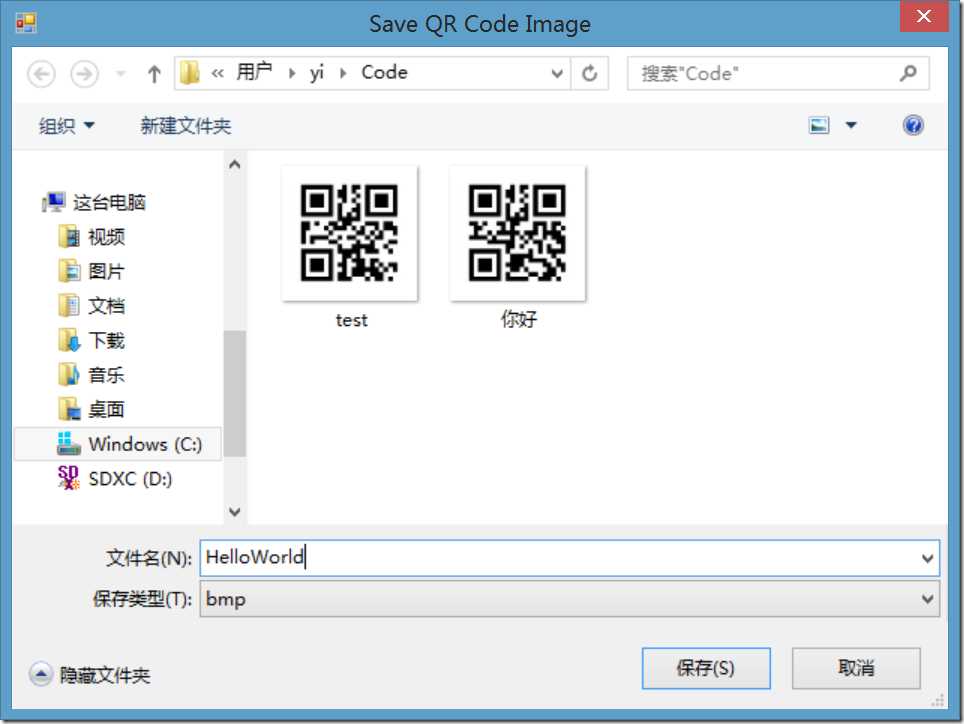Select 用户 in the address breadcrumb

[254, 73]
